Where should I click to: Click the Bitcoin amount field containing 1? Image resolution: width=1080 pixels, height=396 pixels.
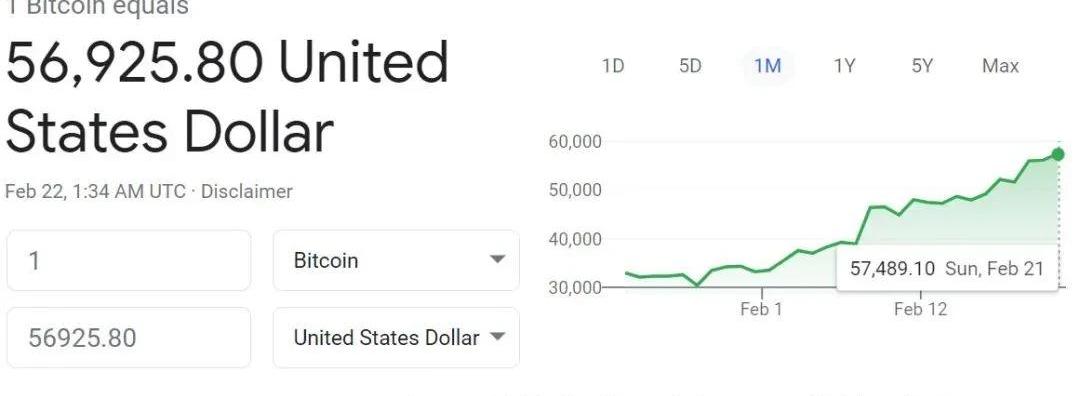[129, 260]
